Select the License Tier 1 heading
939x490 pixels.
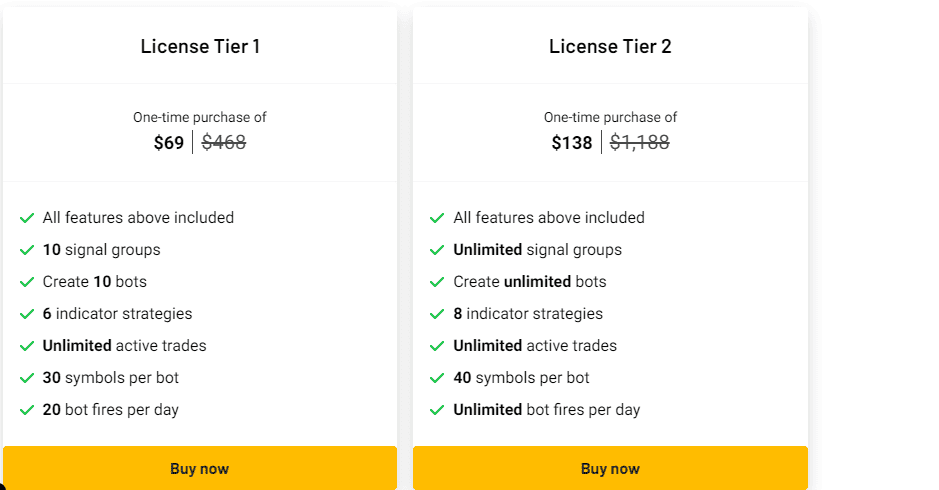200,46
